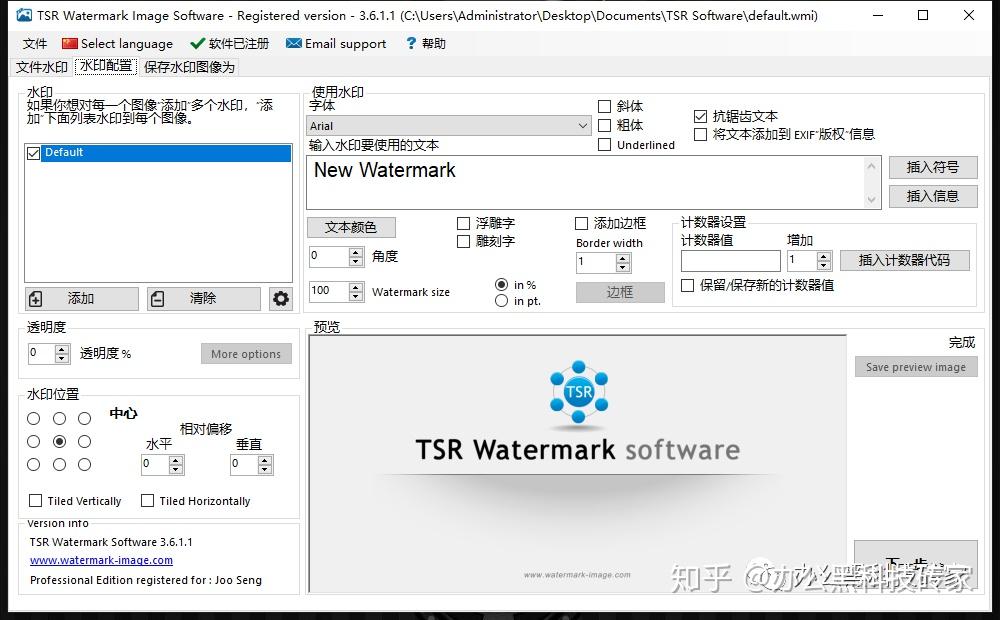Increase 角度 angle spinner value
The height and width of the screenshot is (620, 1000).
pos(357,252)
